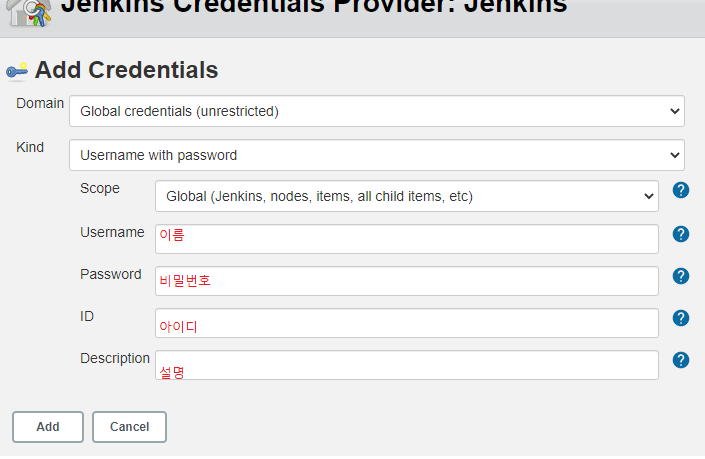Click the Description input field

click(x=407, y=365)
